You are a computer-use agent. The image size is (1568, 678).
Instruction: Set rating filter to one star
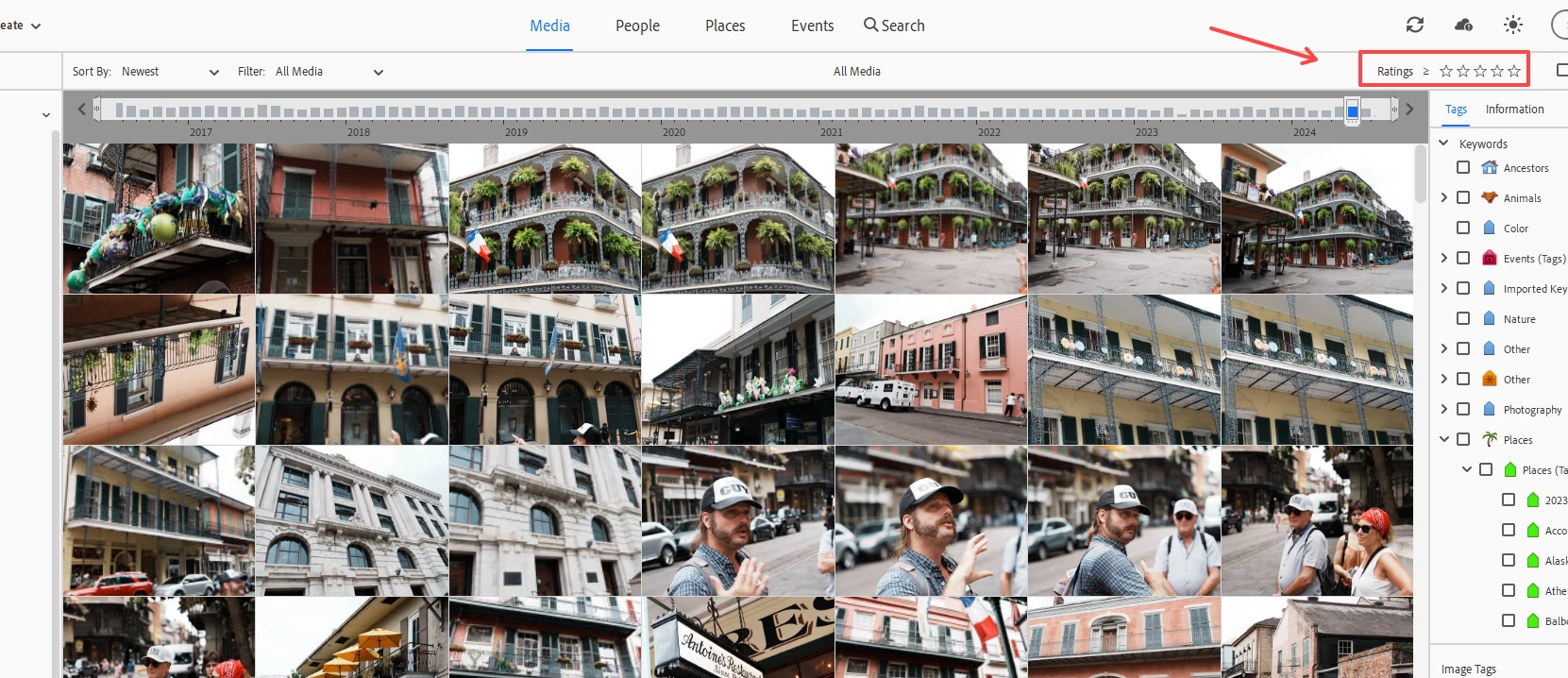(1445, 71)
